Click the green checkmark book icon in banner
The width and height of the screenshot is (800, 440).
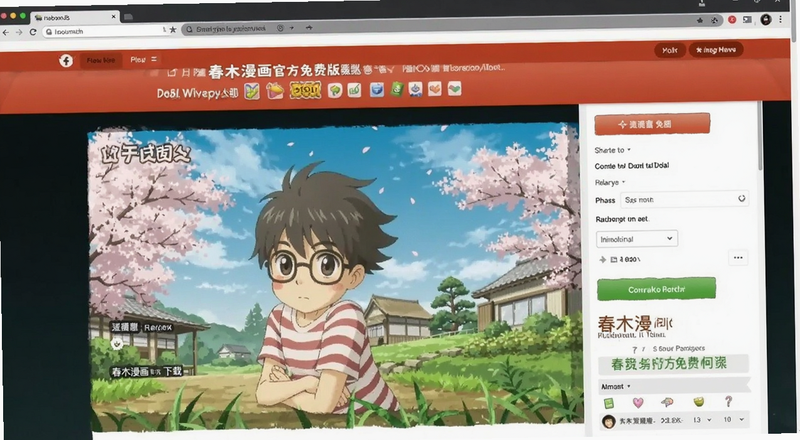252,91
